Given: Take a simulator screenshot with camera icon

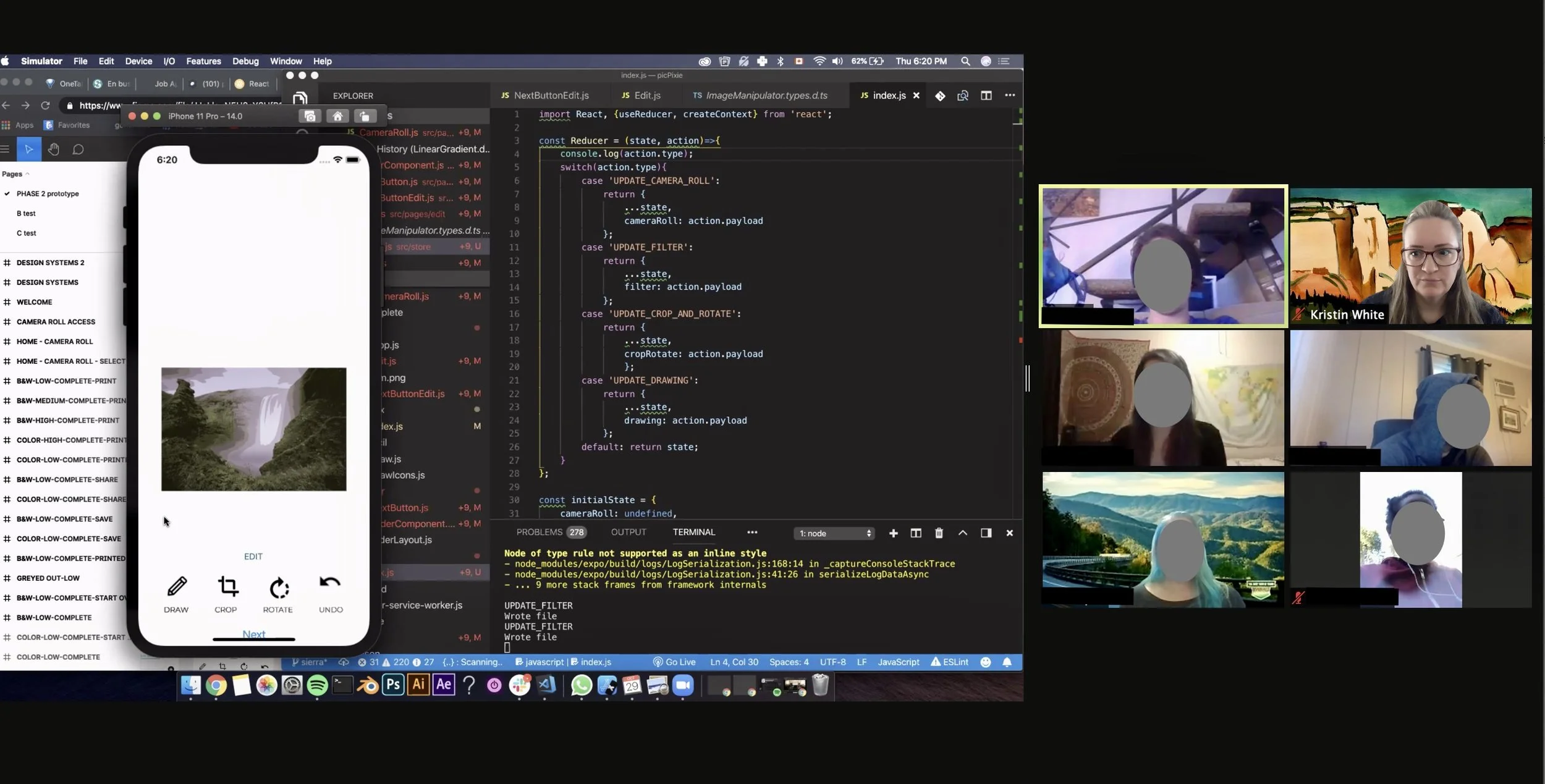Looking at the screenshot, I should point(310,116).
